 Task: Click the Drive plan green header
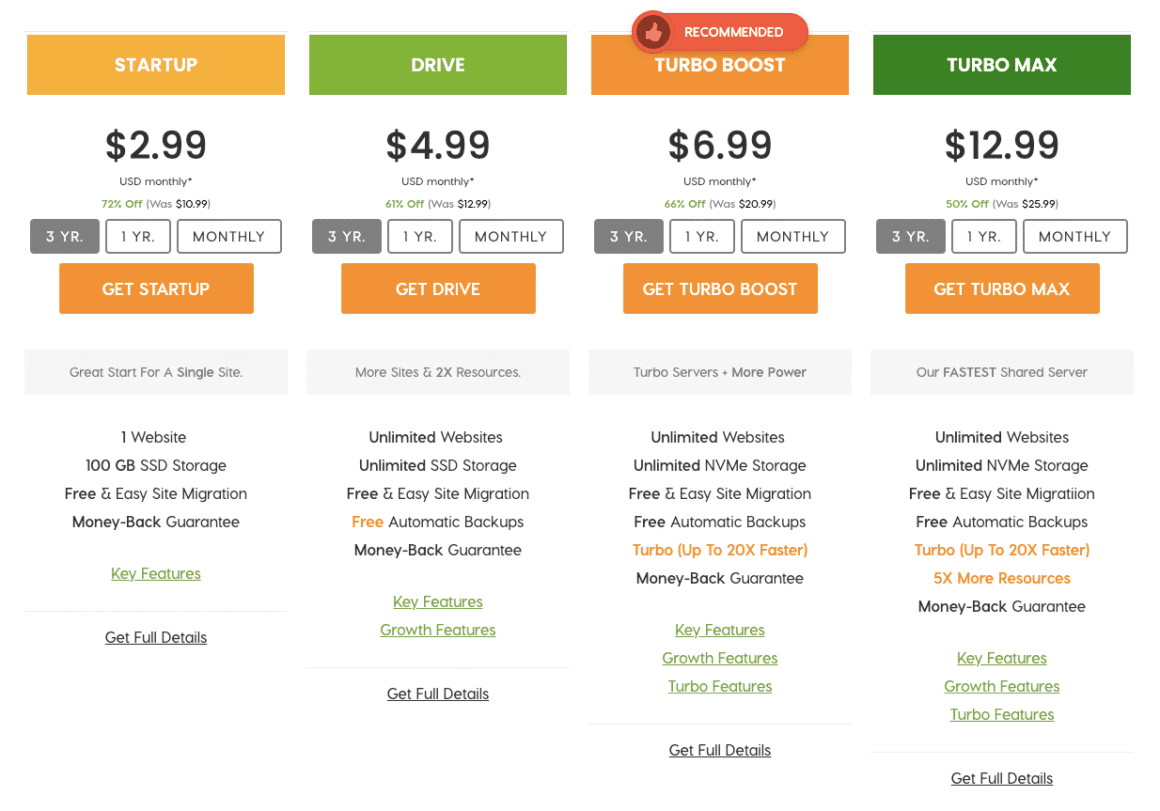click(438, 65)
